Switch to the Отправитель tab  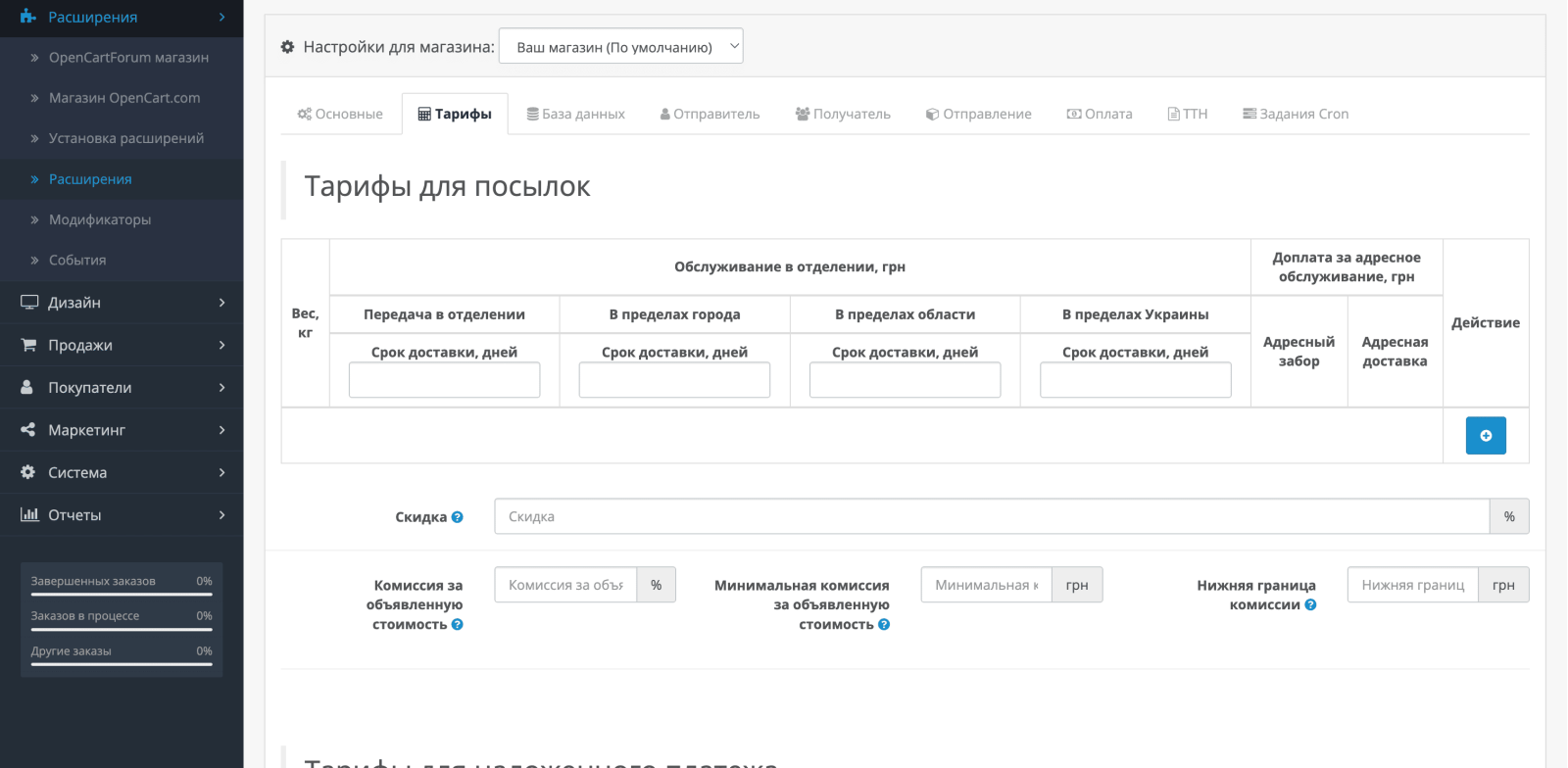pos(710,114)
